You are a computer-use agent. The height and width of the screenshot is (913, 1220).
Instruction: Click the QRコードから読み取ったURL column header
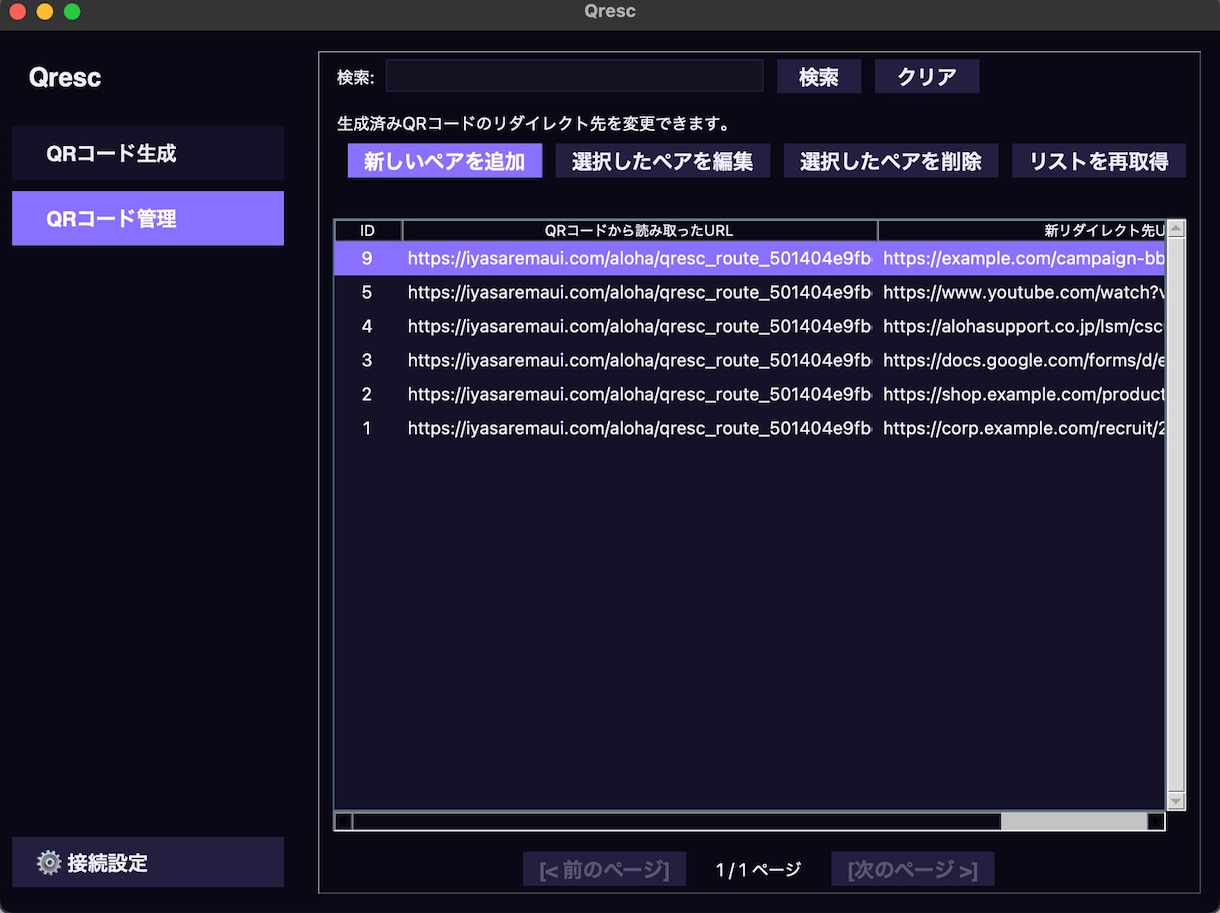pyautogui.click(x=640, y=231)
